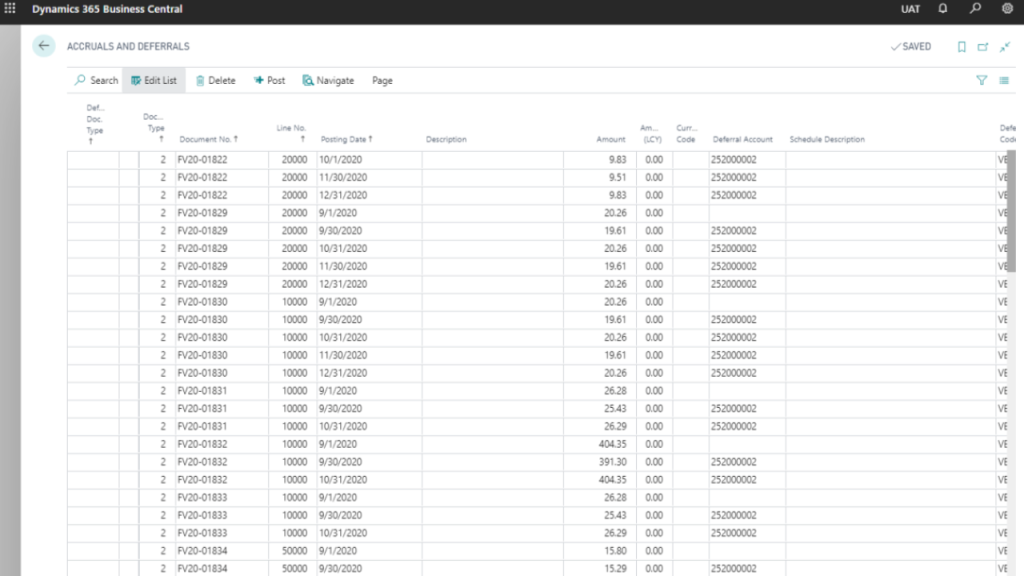This screenshot has height=576, width=1024.
Task: Open the Navigate menu
Action: [328, 80]
